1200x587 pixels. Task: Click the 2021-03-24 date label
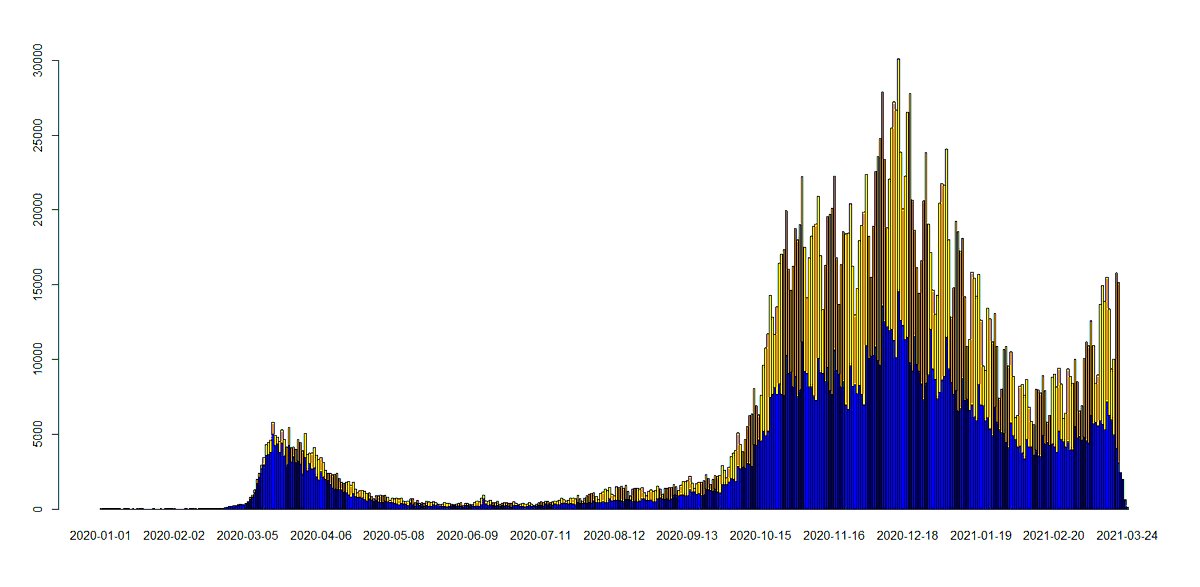pyautogui.click(x=1127, y=536)
